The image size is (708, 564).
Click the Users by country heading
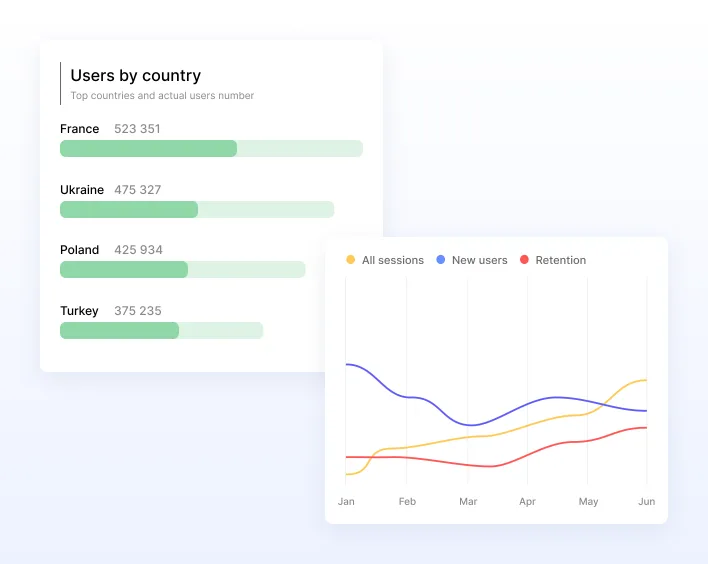click(x=135, y=75)
